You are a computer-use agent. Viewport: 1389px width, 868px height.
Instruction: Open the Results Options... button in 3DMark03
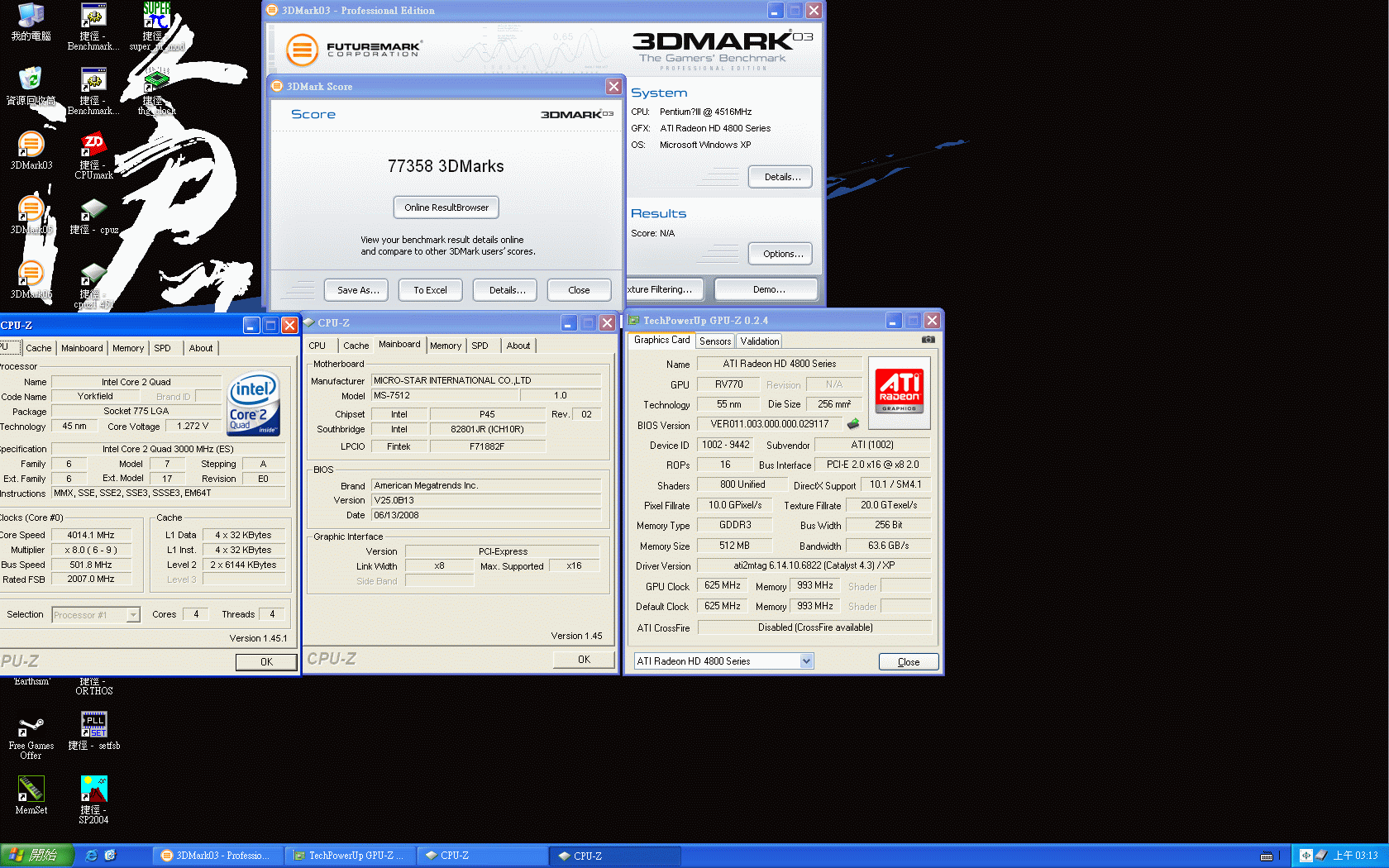click(x=782, y=254)
